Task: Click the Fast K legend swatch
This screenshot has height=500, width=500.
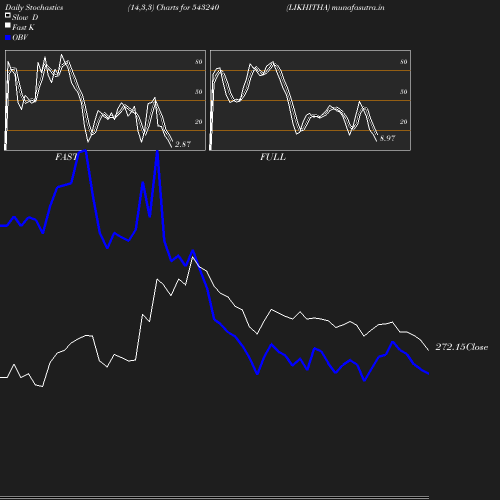Action: coord(8,25)
